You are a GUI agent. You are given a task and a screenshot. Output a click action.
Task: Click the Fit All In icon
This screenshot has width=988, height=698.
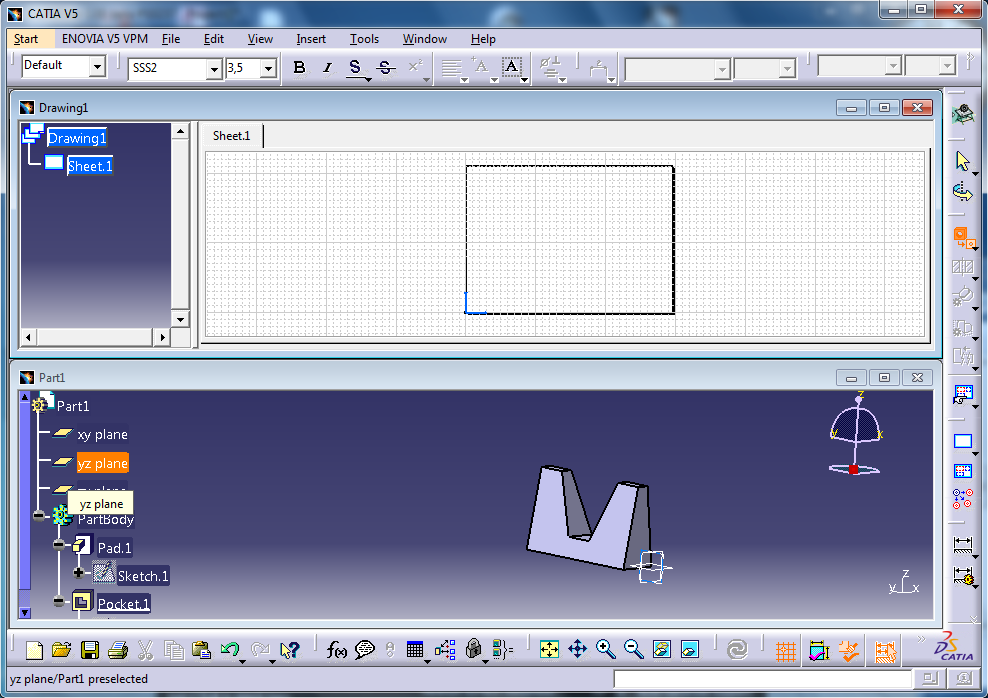coord(549,649)
